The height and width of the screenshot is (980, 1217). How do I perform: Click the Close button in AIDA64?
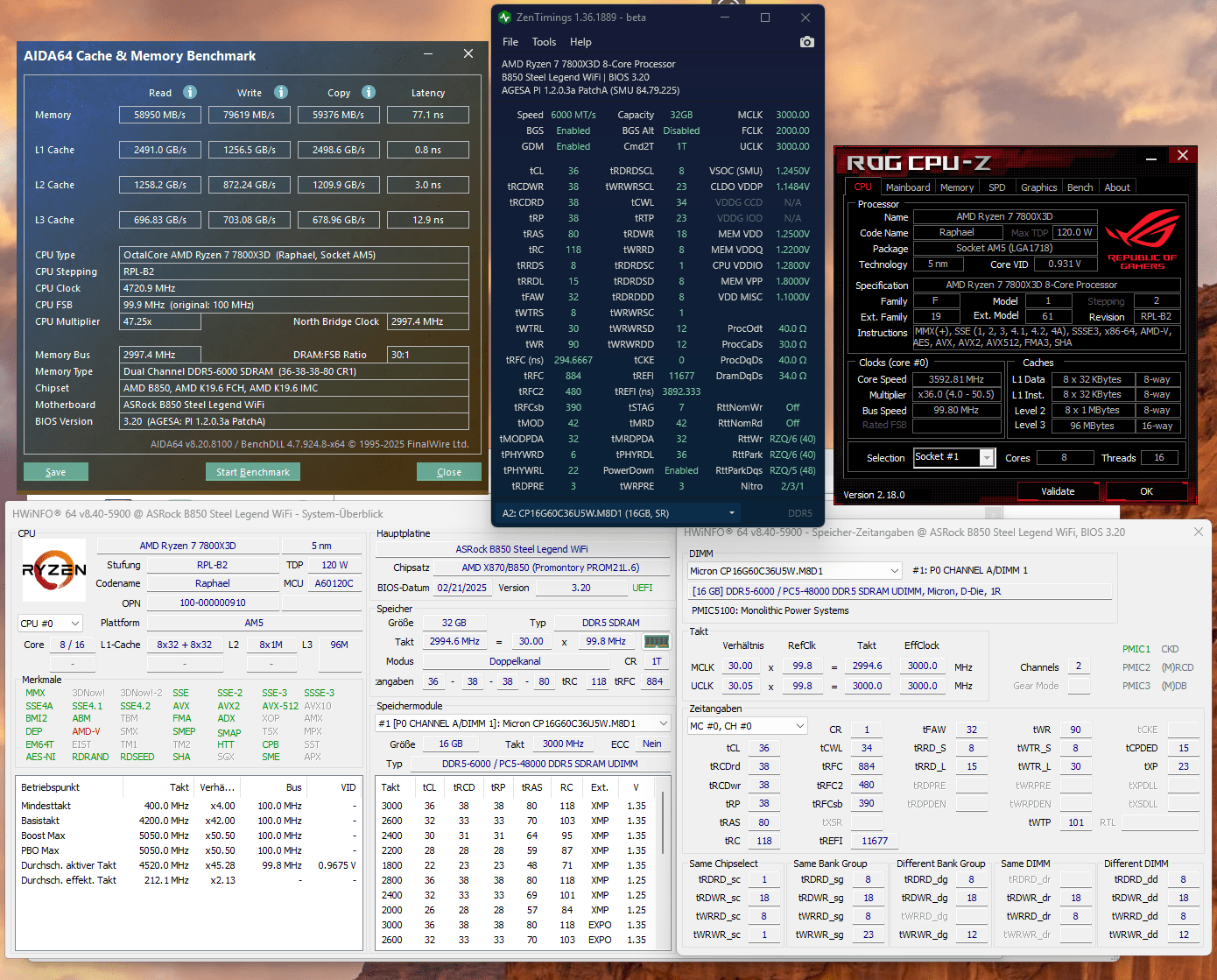point(449,472)
